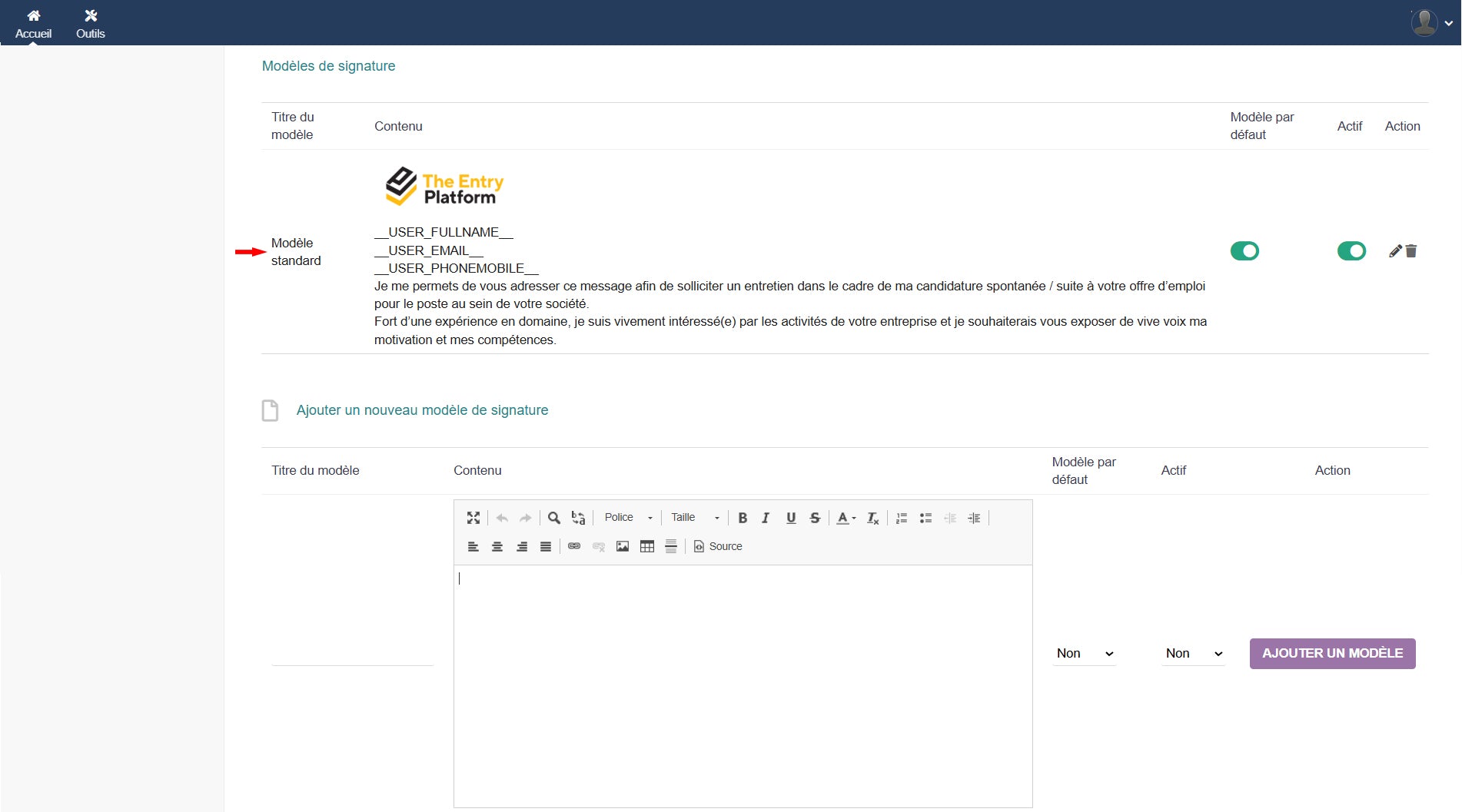1462x812 pixels.
Task: Expand the Actif Non dropdown
Action: pos(1193,654)
